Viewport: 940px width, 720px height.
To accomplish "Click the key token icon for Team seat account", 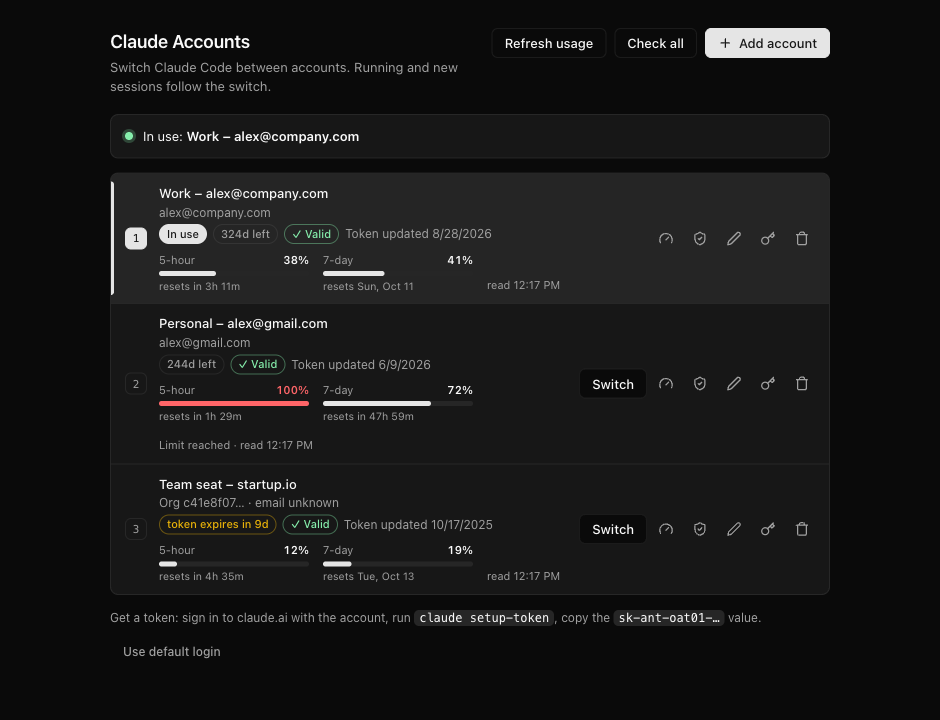I will pyautogui.click(x=768, y=529).
